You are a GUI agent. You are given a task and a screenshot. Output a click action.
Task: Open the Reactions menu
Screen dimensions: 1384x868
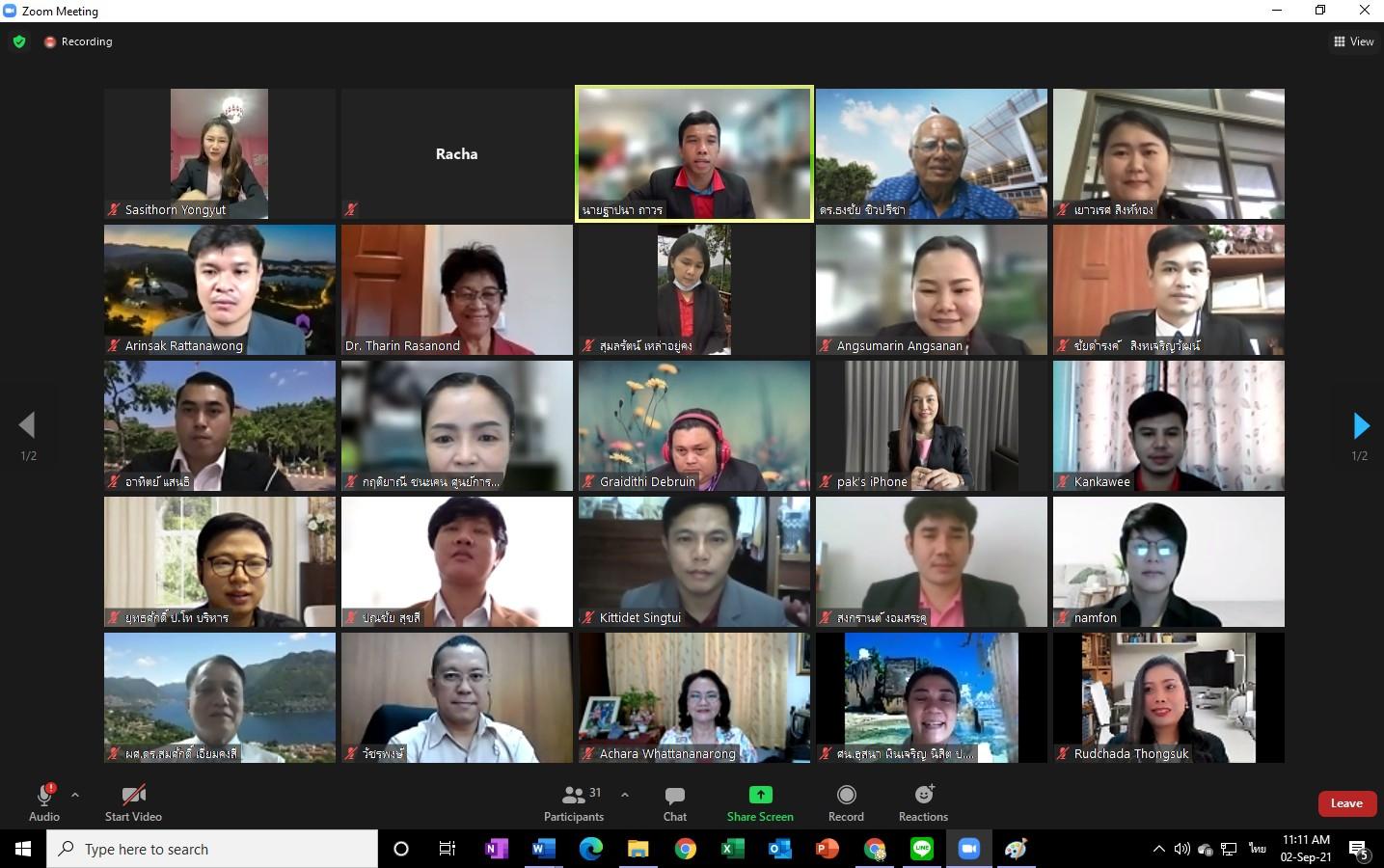(923, 802)
